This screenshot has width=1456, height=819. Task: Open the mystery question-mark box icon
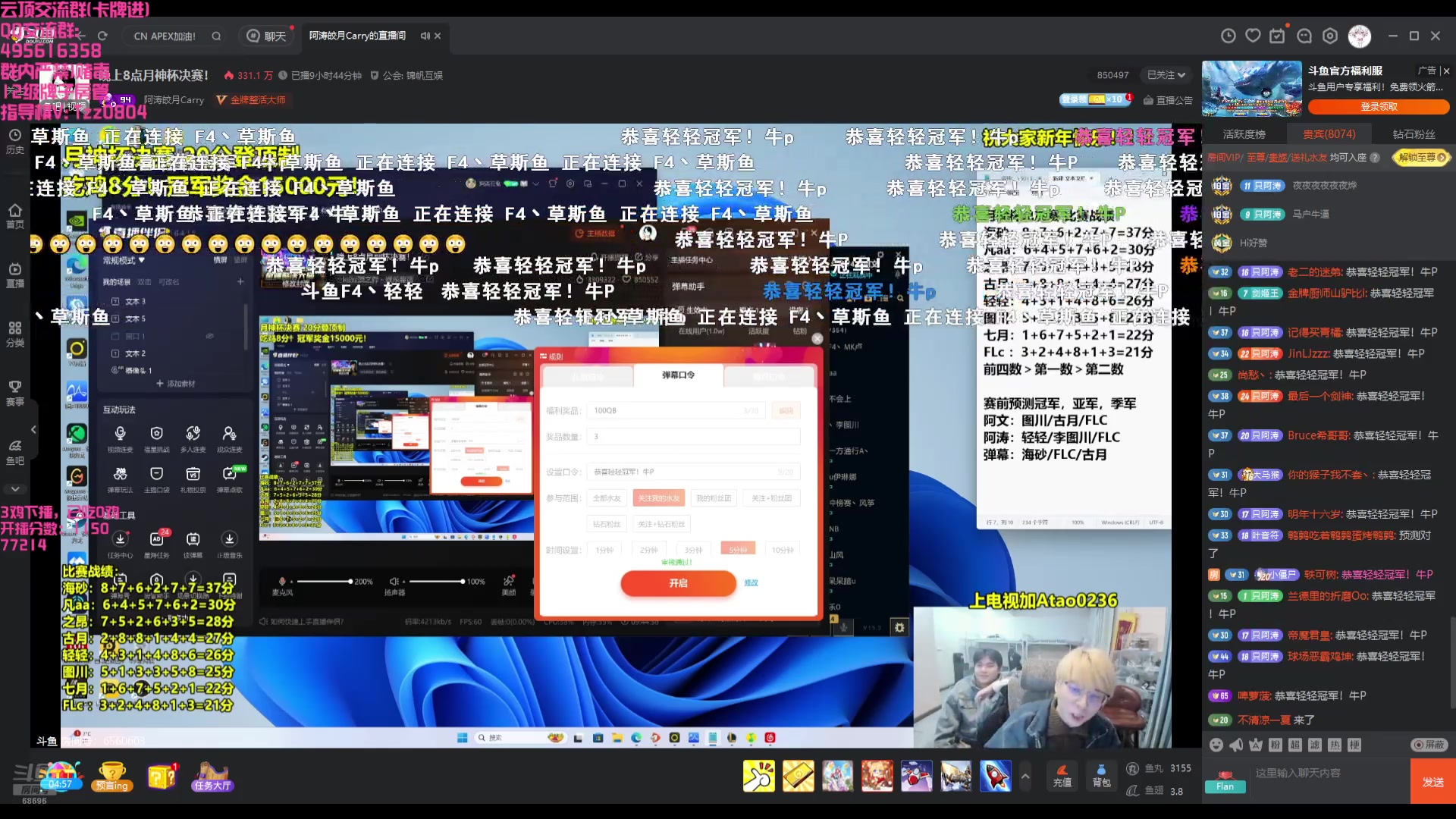(162, 777)
